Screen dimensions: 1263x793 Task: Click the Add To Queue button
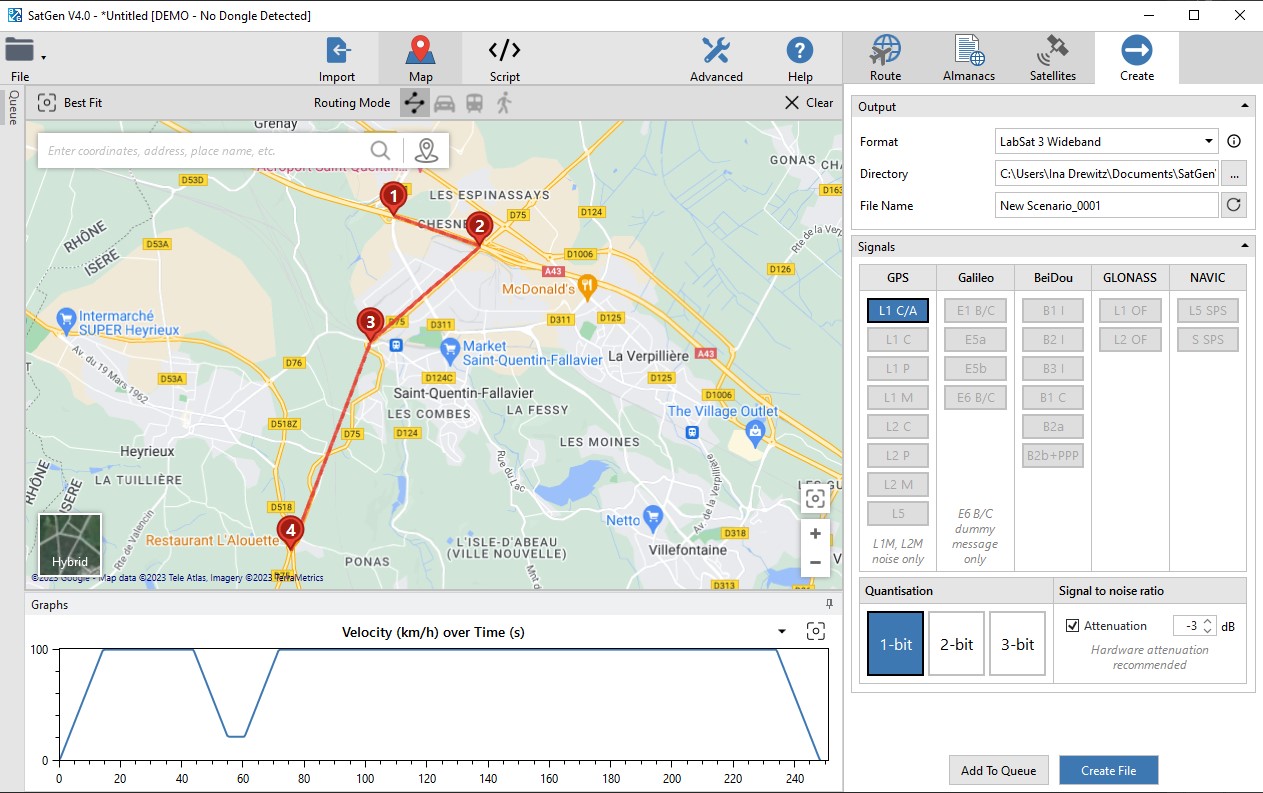[x=997, y=770]
